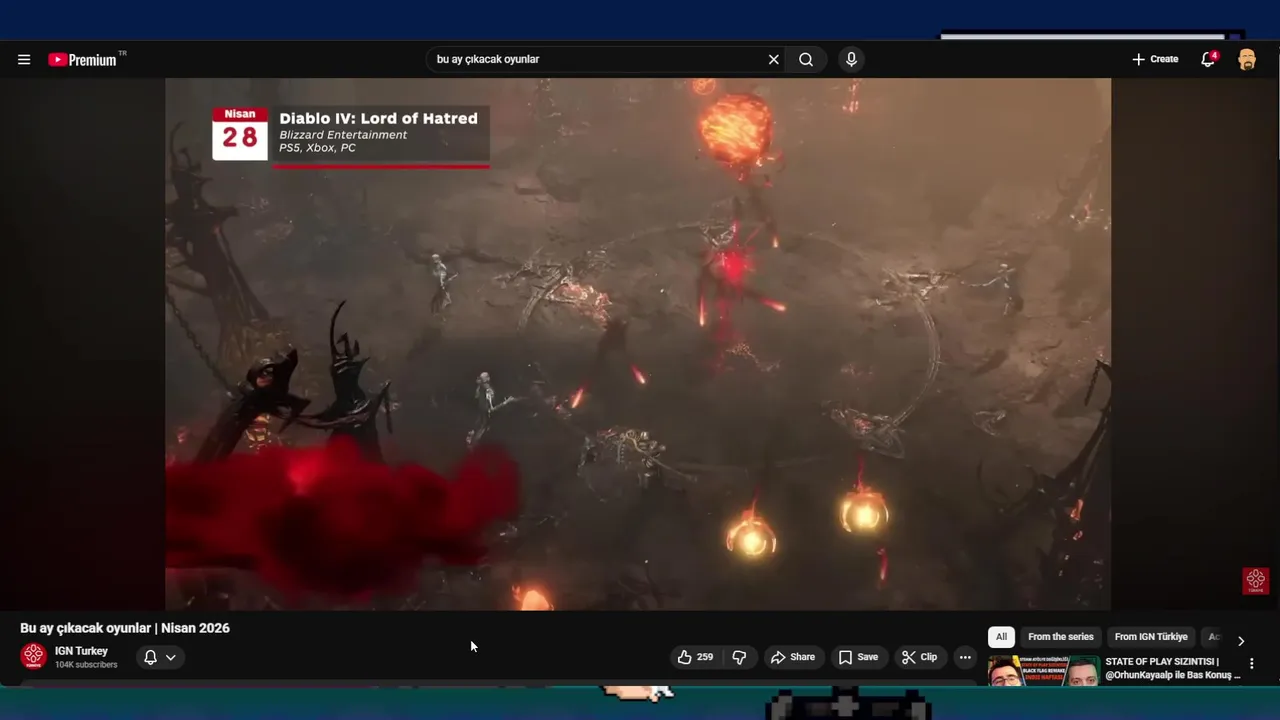Select the All filter chip
The height and width of the screenshot is (720, 1280).
[x=1001, y=637]
